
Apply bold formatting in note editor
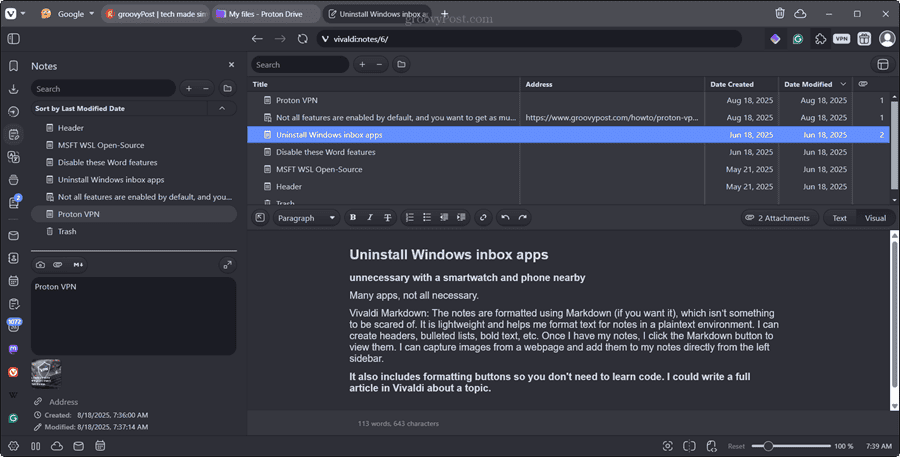[x=353, y=218]
